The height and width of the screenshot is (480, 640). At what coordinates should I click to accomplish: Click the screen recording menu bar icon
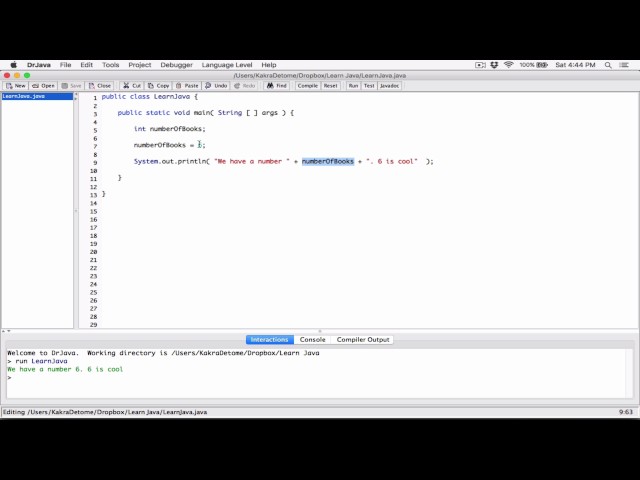coord(480,65)
